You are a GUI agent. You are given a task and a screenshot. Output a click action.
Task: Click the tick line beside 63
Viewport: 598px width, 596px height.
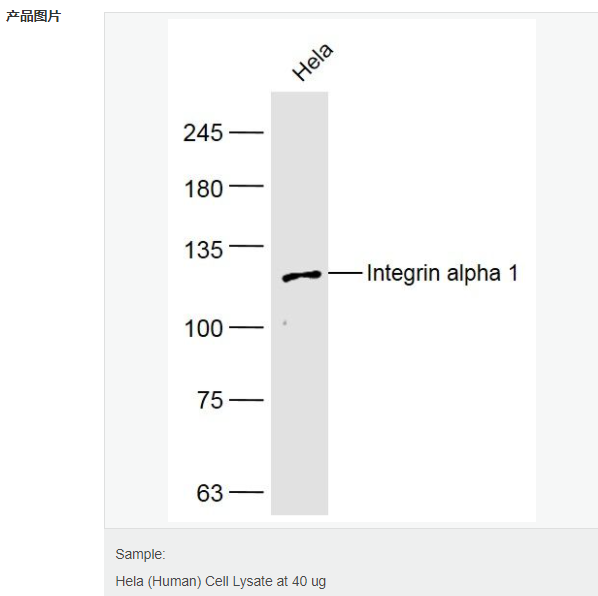coord(246,492)
